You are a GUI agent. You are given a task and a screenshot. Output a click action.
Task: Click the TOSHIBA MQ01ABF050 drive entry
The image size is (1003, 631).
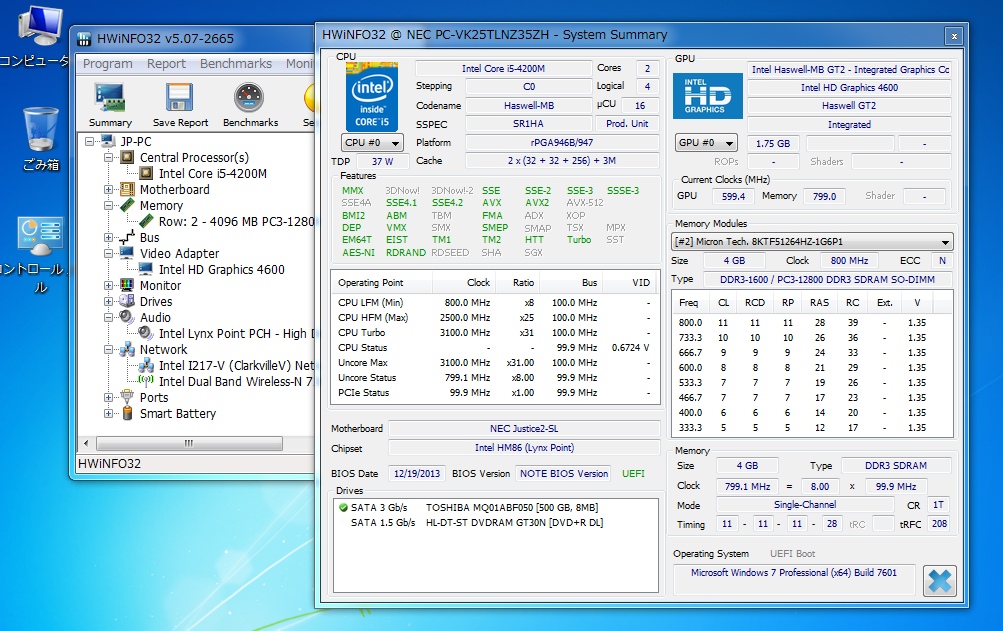(x=512, y=507)
